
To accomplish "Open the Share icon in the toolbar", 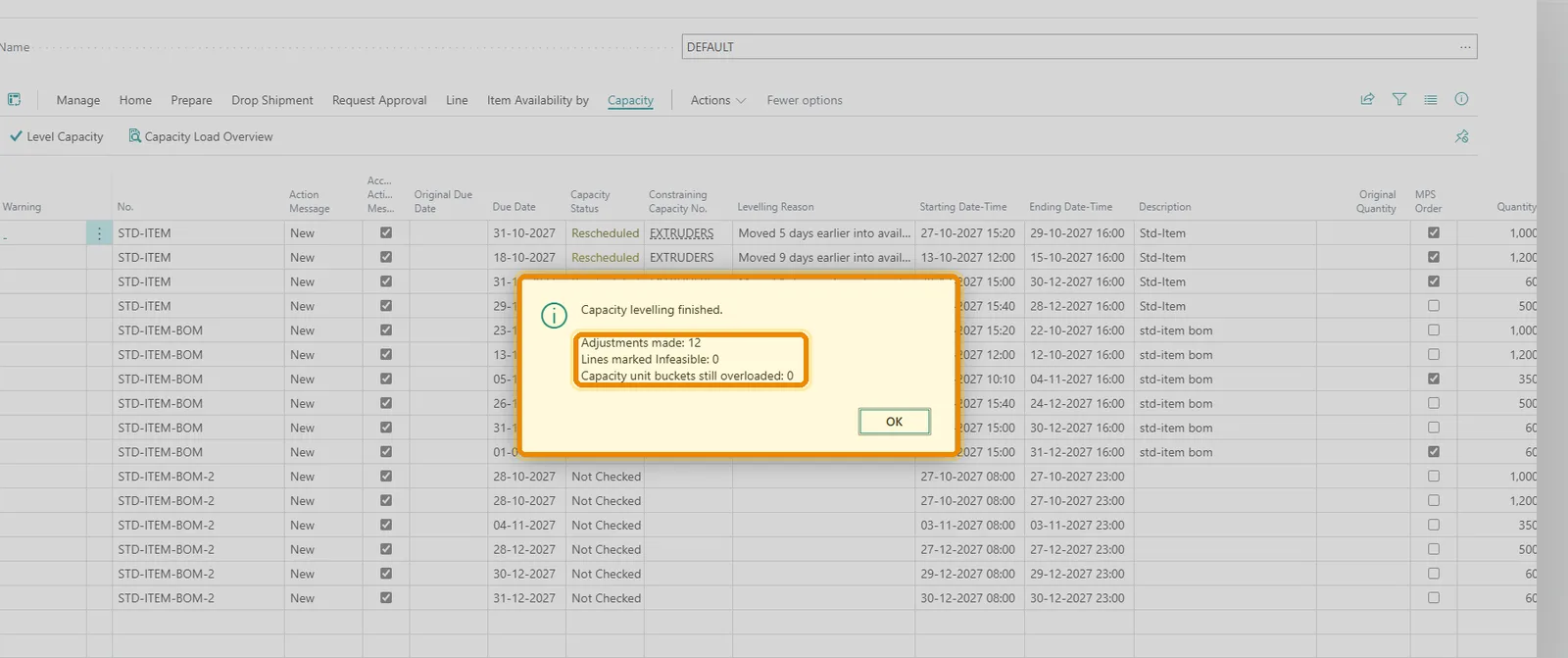I will click(1367, 99).
